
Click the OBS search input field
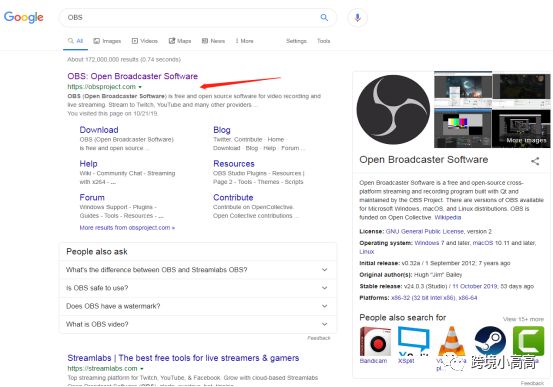click(x=190, y=17)
